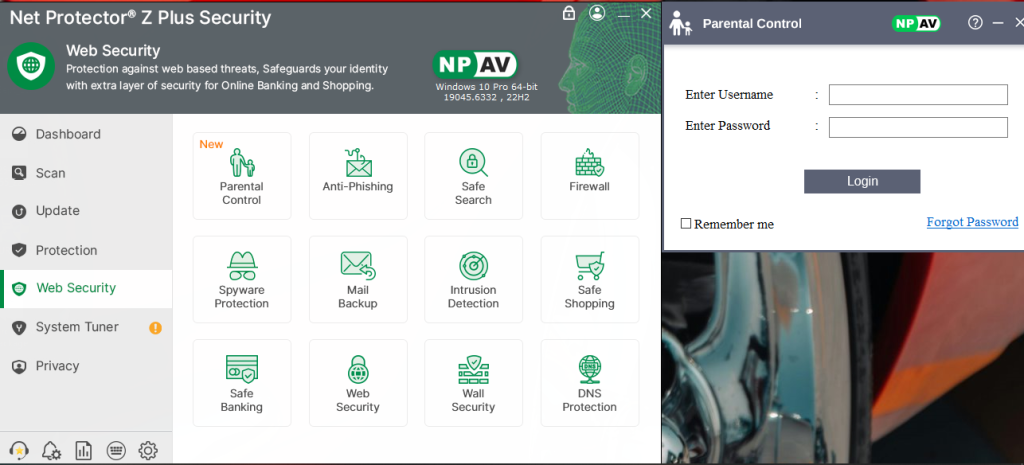Focus the Enter Username field
This screenshot has height=465, width=1024.
coord(917,95)
